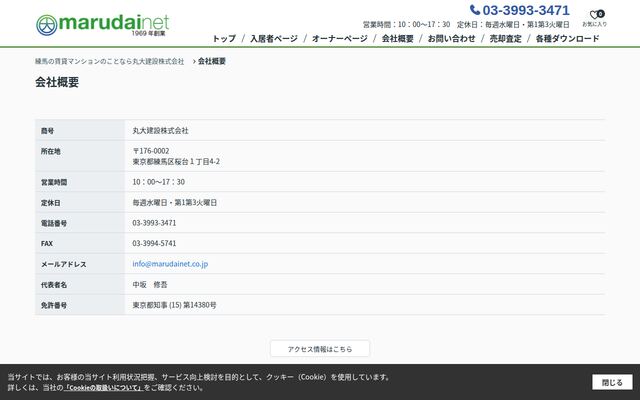This screenshot has height=400, width=640.
Task: Click representative name 中坂 修吾
Action: click(x=150, y=284)
